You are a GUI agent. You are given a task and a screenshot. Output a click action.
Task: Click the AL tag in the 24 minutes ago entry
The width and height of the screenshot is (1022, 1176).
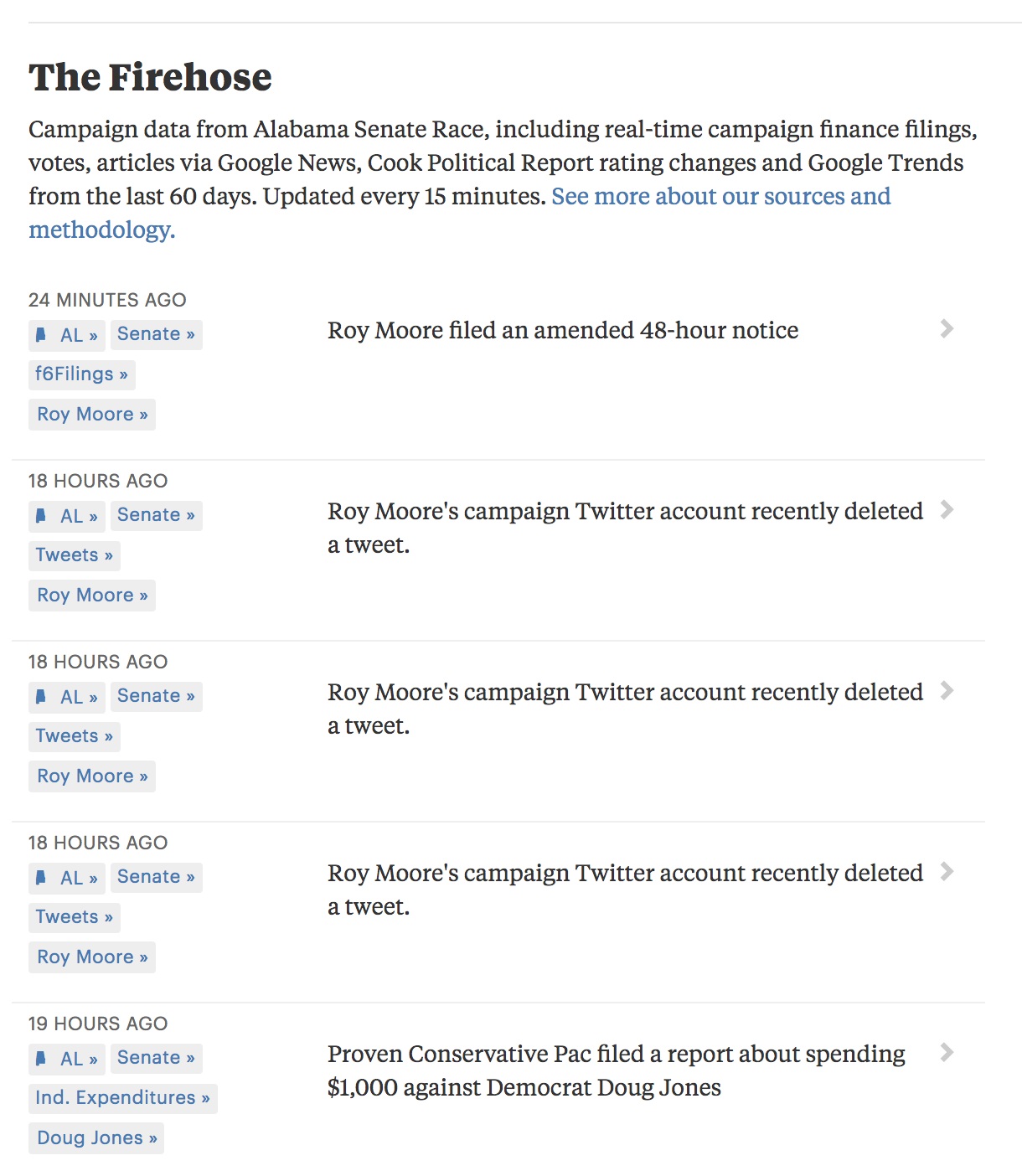(x=78, y=335)
